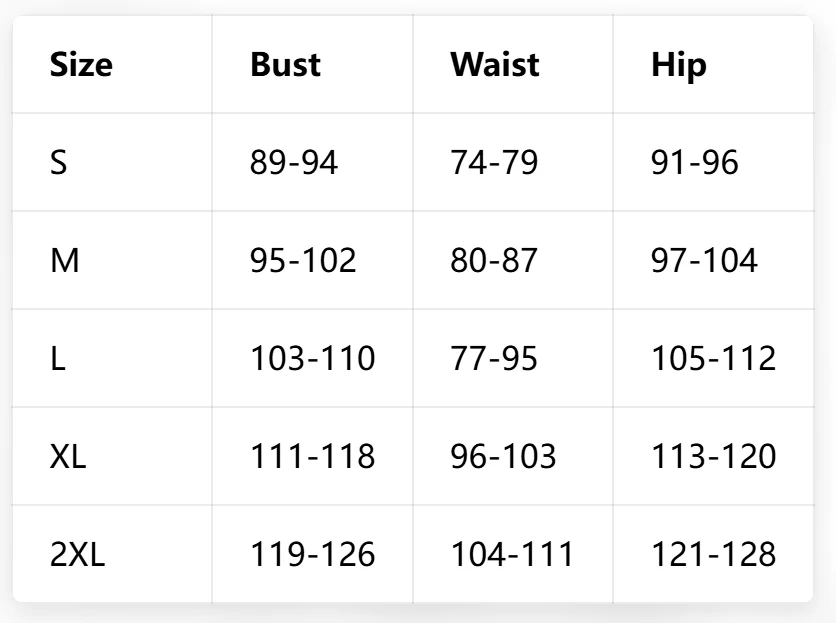Image resolution: width=836 pixels, height=623 pixels.
Task: Click hip value 105-112
Action: coord(713,358)
